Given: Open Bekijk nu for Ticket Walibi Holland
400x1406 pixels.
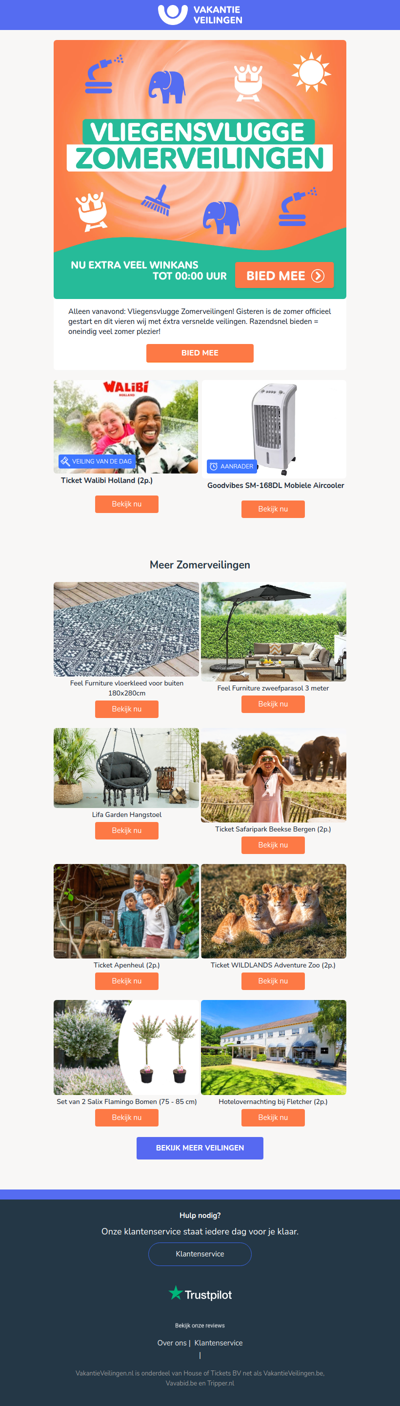Looking at the screenshot, I should click(x=127, y=504).
